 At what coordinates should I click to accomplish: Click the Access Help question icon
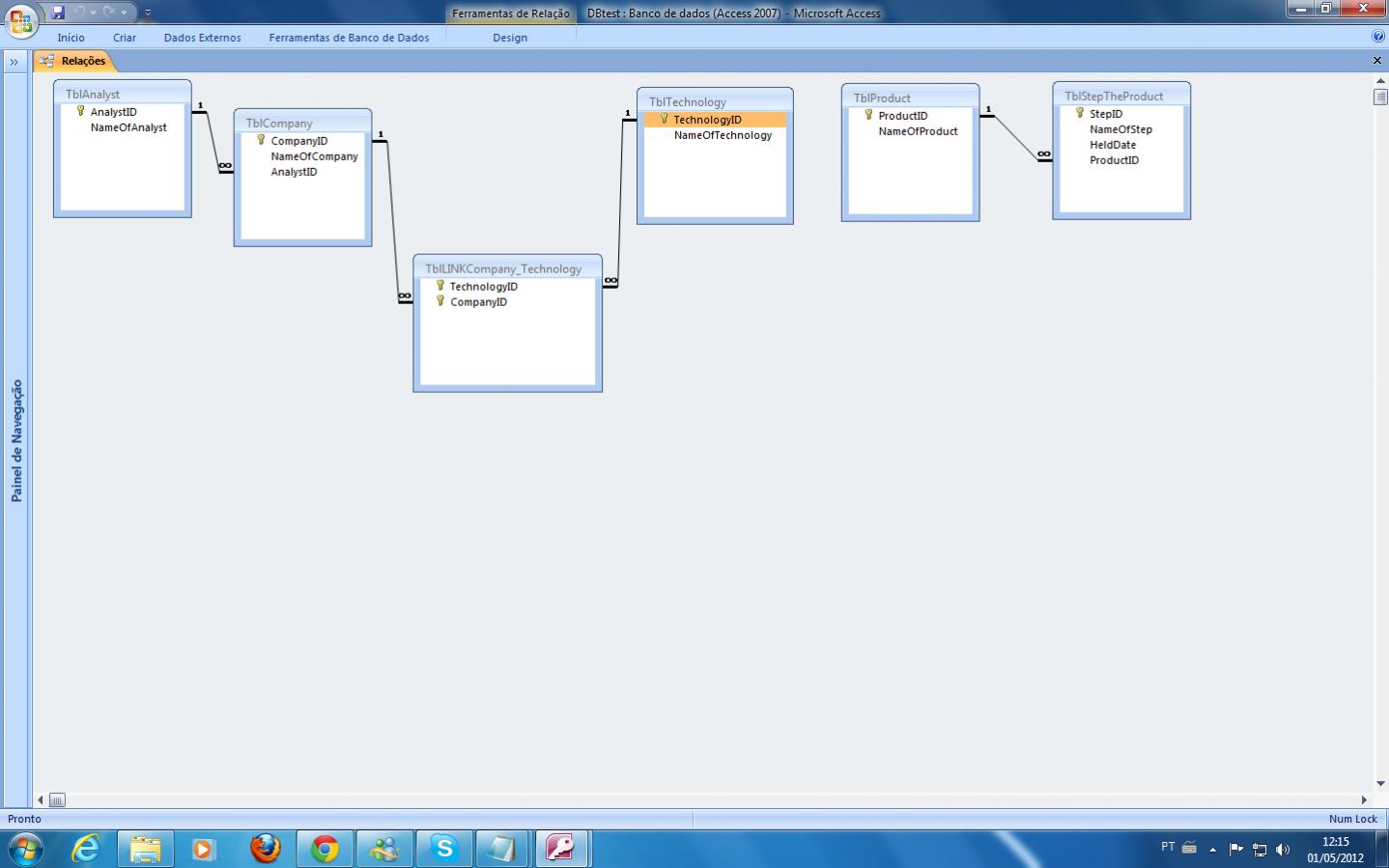point(1378,36)
